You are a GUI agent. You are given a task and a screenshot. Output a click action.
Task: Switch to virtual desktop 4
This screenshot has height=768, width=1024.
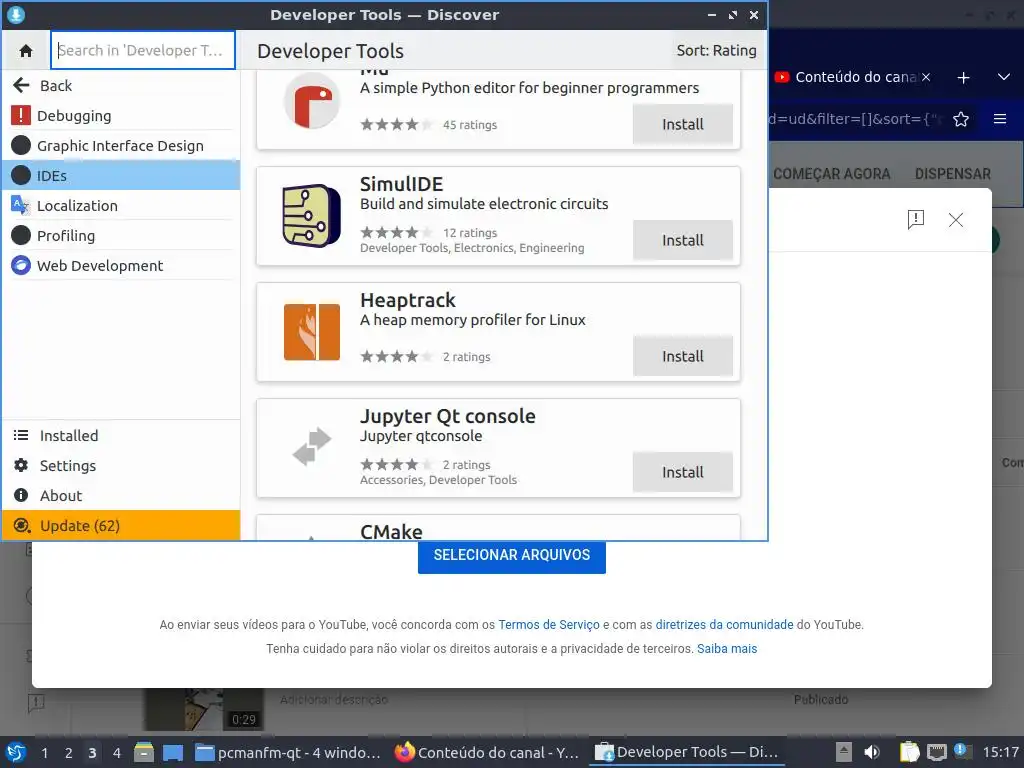[x=117, y=753]
